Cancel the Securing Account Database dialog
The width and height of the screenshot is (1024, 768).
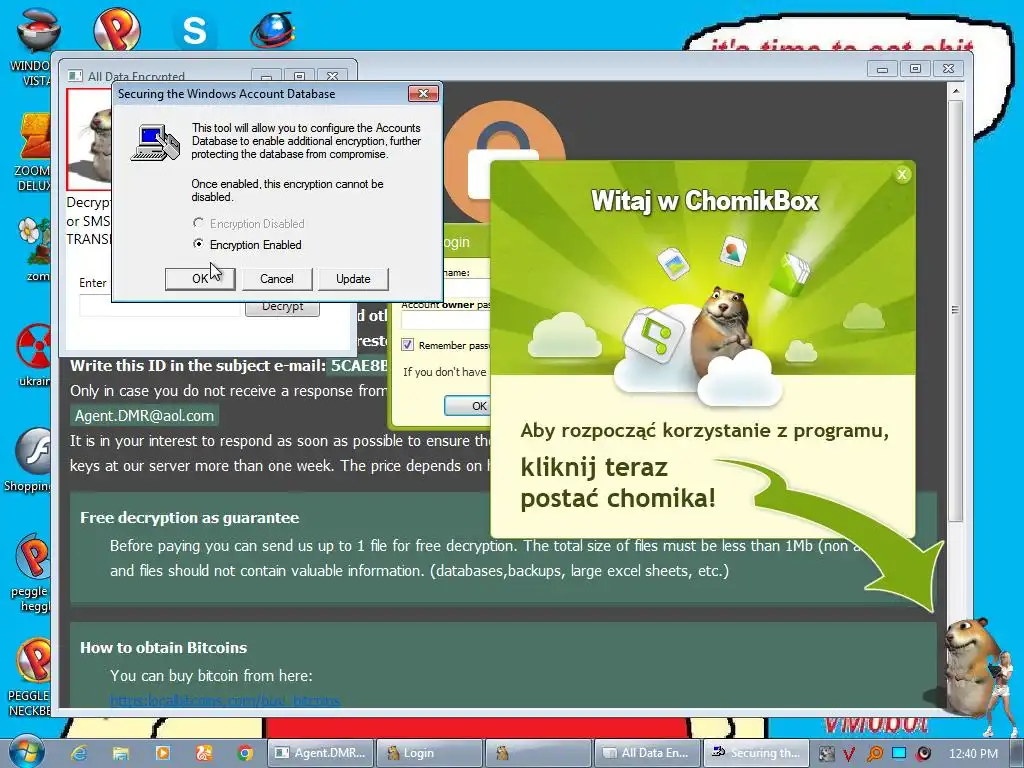tap(277, 279)
